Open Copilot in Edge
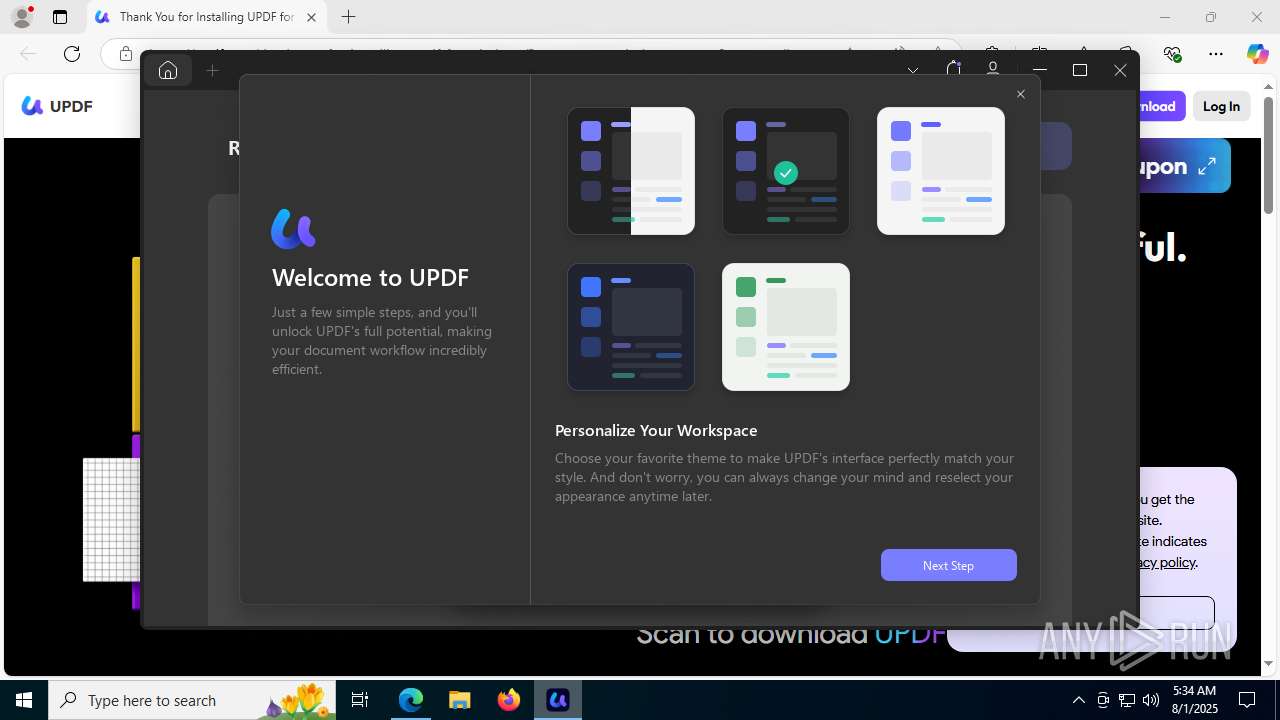1280x720 pixels. (x=1257, y=54)
